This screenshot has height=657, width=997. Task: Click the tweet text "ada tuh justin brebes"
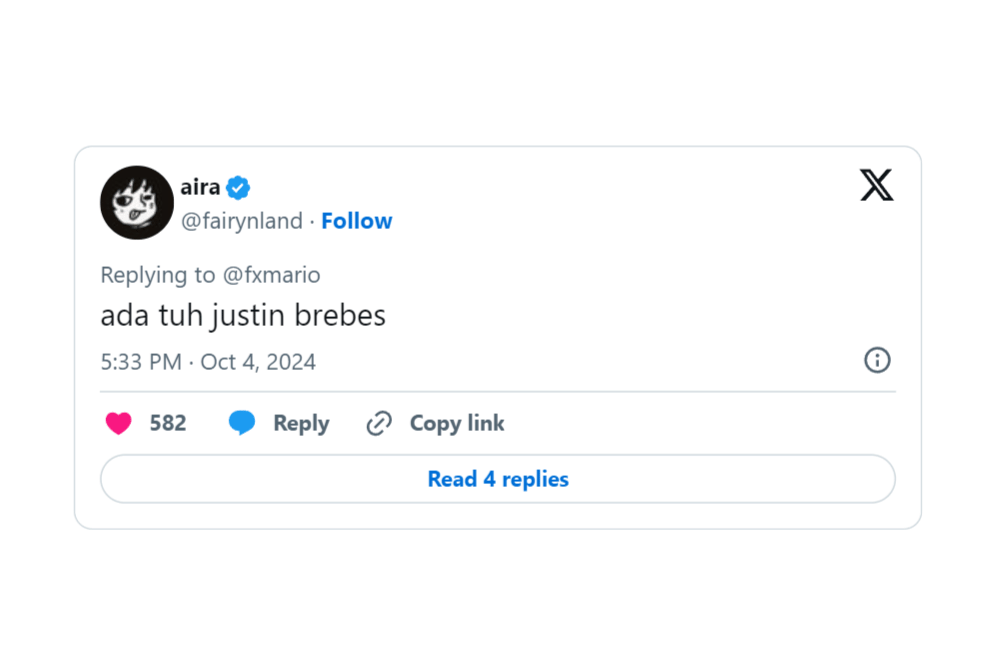click(243, 316)
